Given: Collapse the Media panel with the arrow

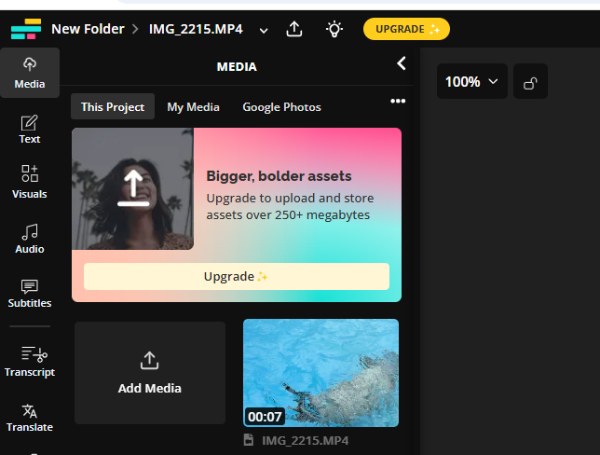Looking at the screenshot, I should [x=401, y=64].
